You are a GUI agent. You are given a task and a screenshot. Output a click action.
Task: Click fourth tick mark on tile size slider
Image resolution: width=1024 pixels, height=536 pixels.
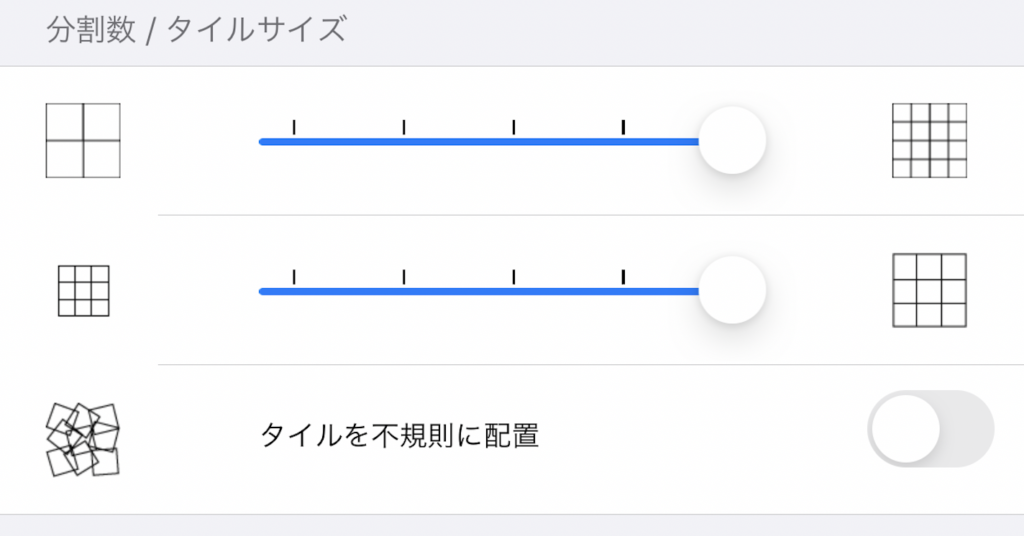[624, 277]
